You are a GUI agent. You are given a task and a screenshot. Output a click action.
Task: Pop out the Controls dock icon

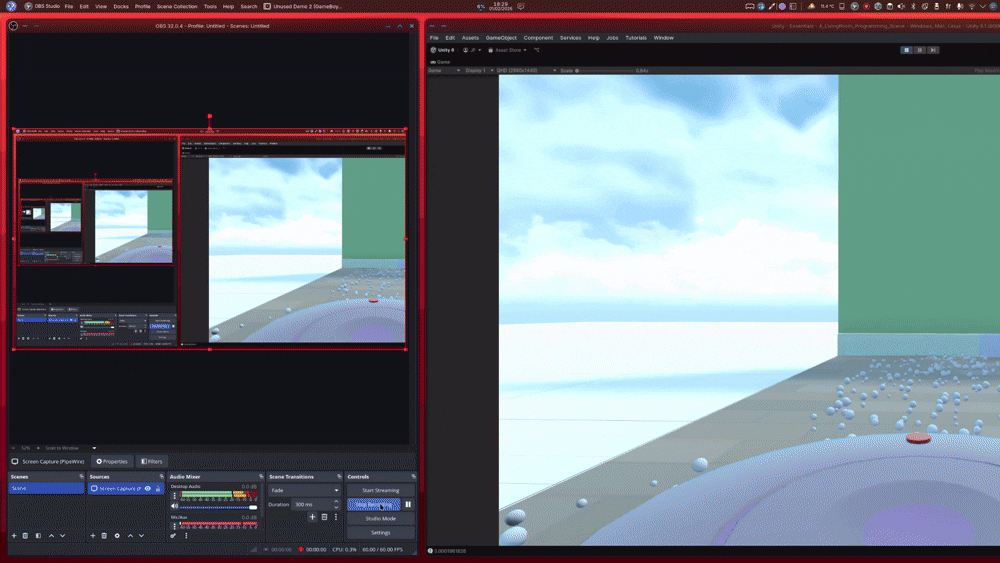(413, 476)
